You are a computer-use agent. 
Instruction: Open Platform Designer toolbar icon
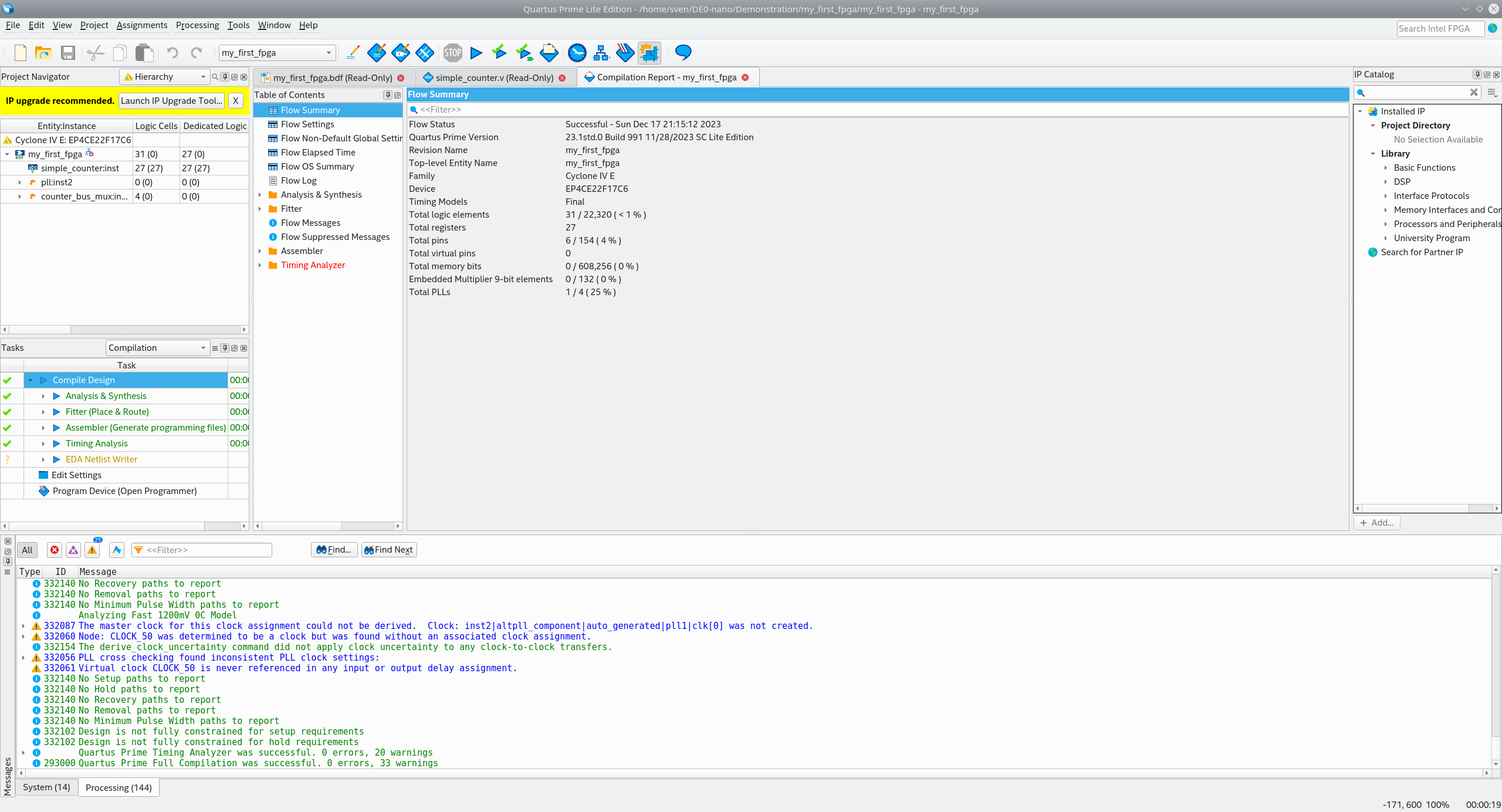649,53
